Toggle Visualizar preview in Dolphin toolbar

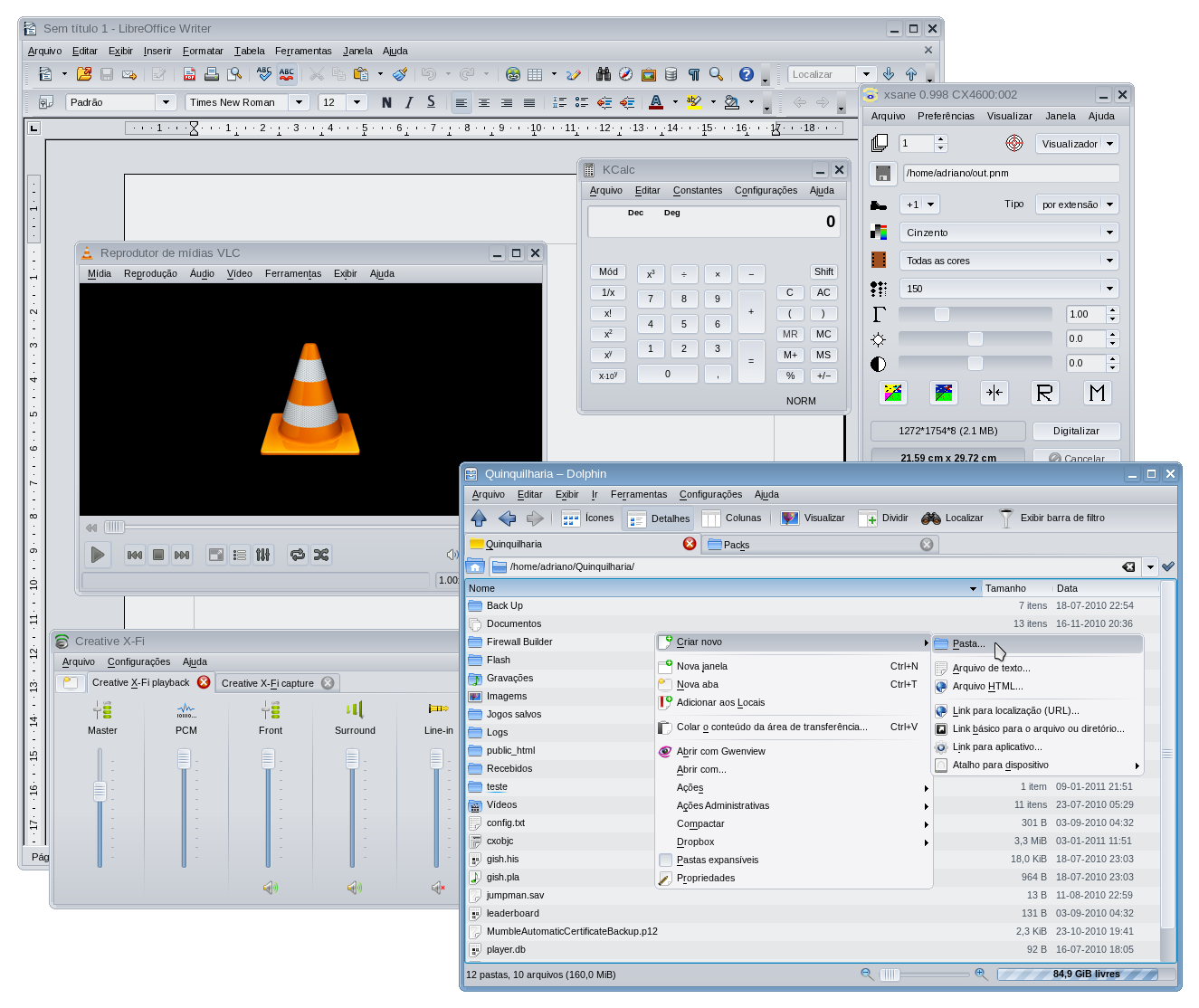814,518
